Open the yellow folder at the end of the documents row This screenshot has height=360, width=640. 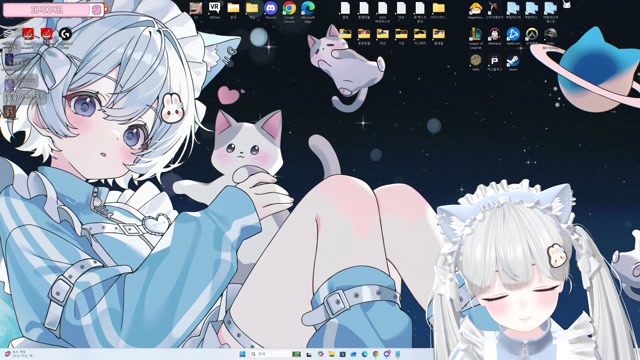tap(439, 8)
